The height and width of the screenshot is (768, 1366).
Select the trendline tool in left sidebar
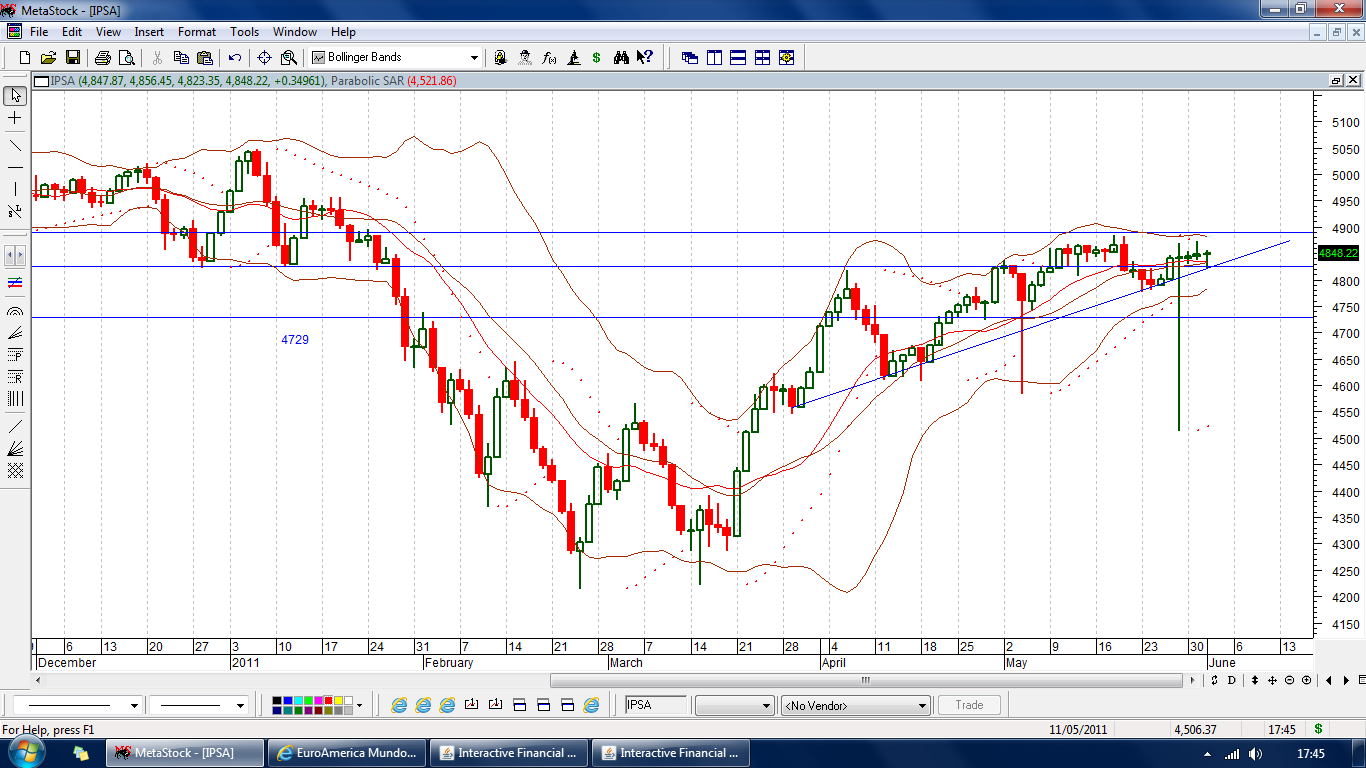15,145
